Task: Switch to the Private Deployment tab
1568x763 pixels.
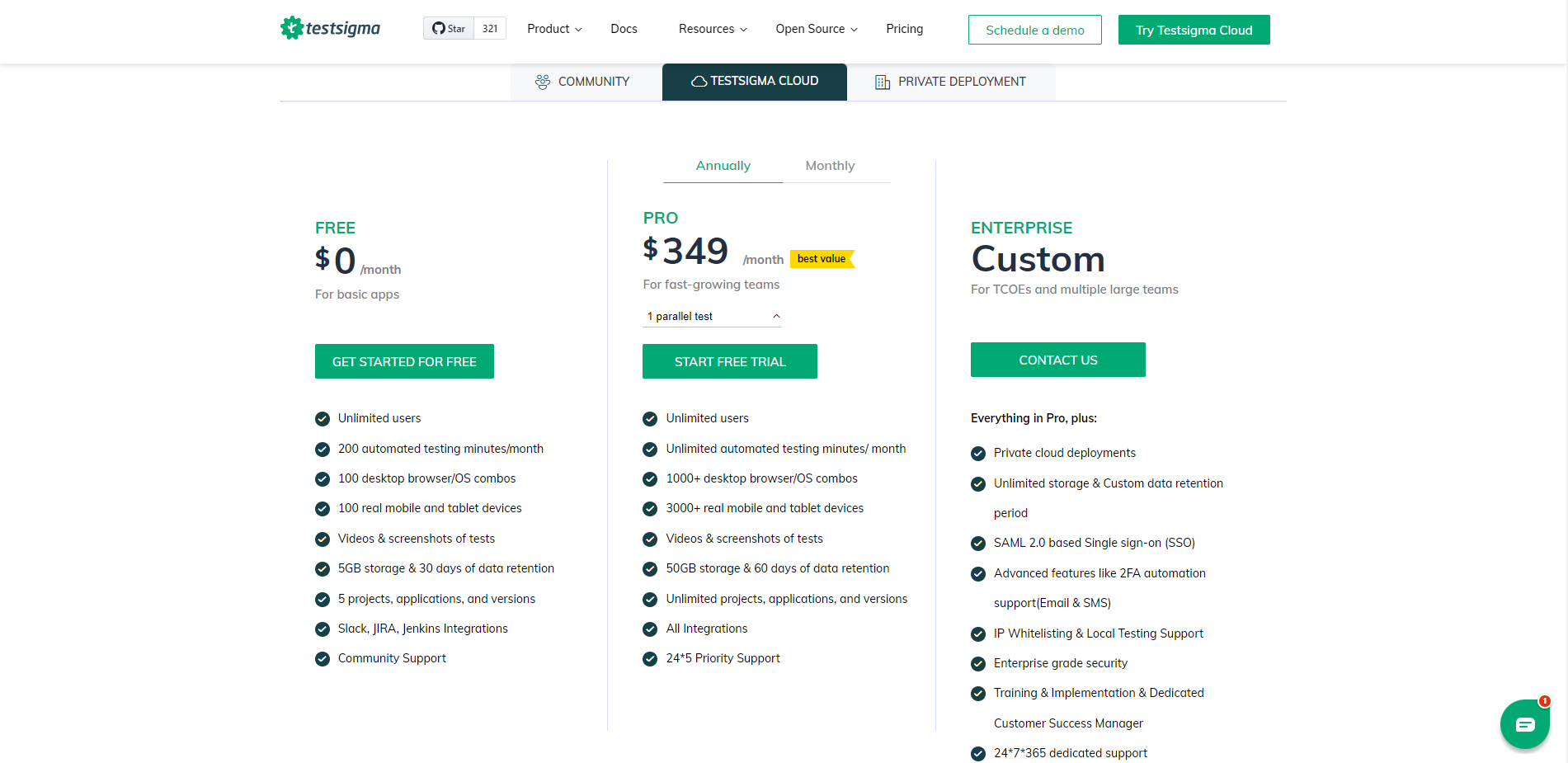Action: (x=951, y=82)
